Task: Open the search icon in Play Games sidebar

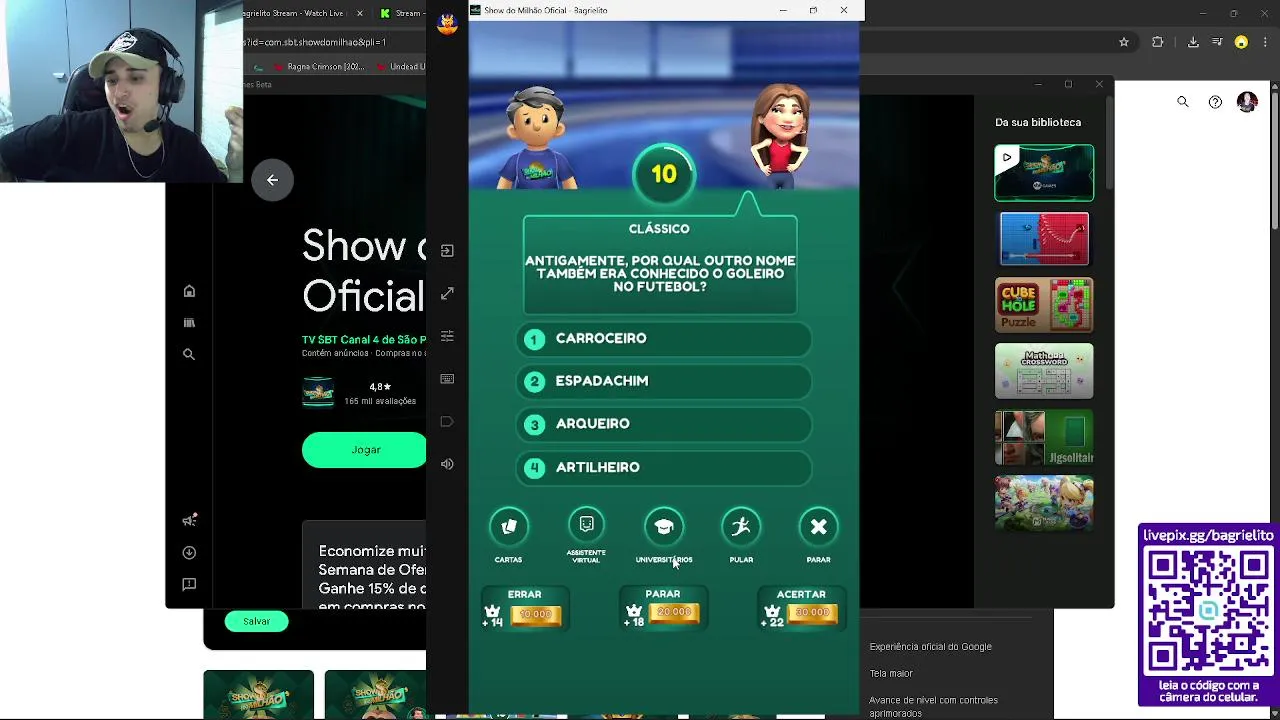Action: pos(189,354)
